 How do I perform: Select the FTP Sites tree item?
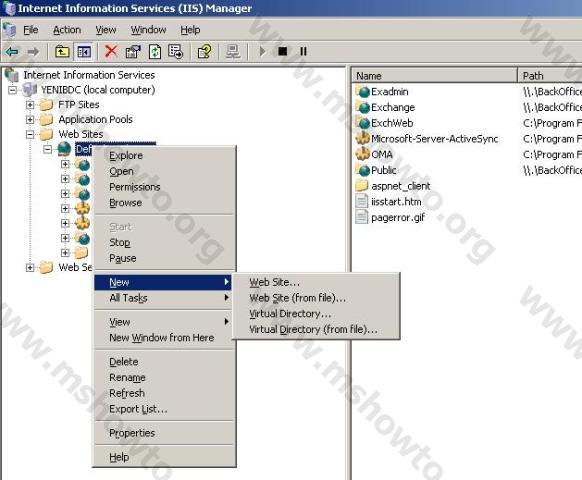[x=79, y=105]
